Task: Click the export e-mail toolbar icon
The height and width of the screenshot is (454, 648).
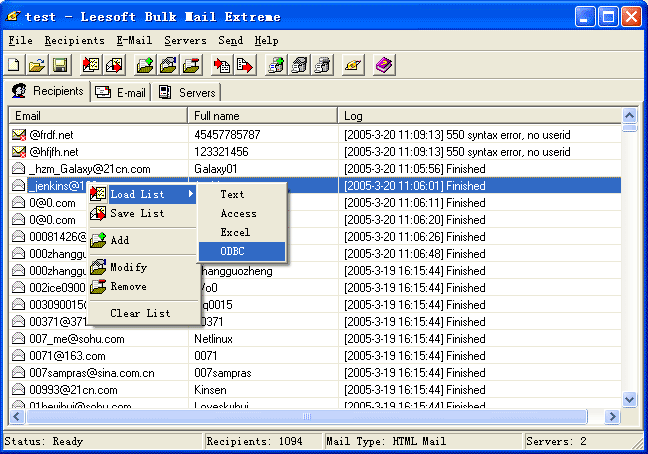Action: pos(245,65)
